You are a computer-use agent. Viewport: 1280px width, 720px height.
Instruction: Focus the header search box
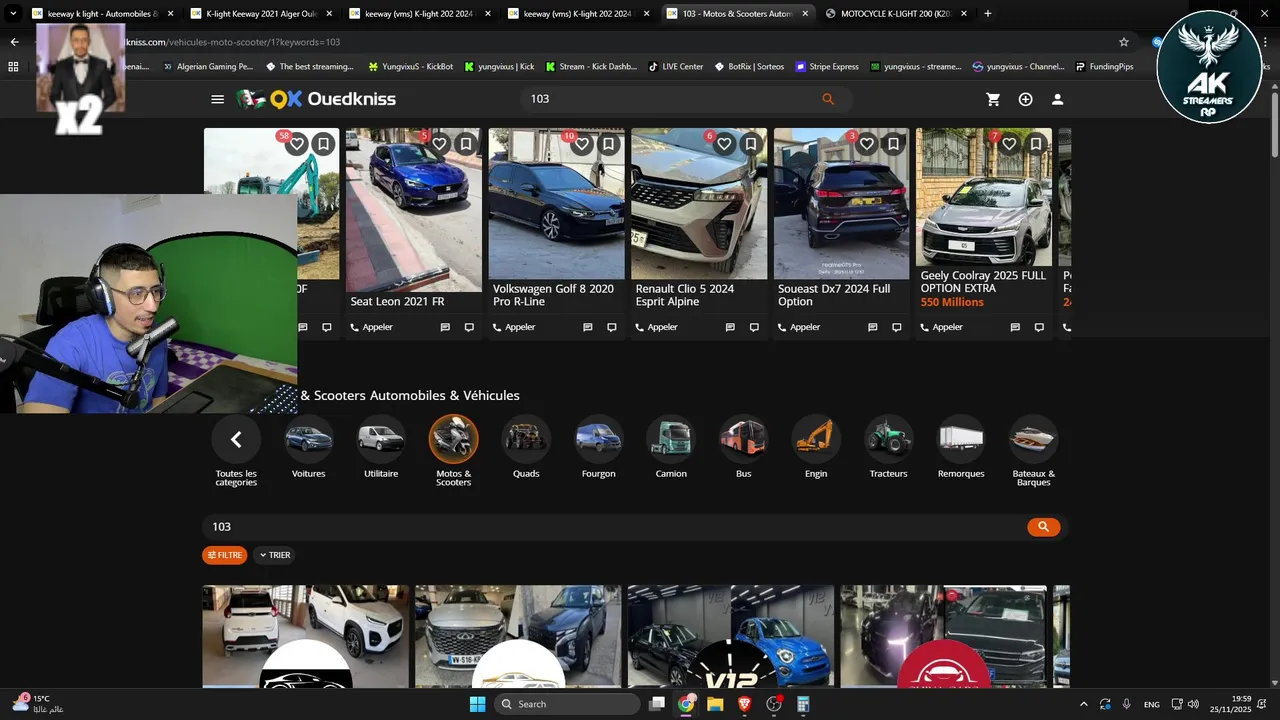coord(670,99)
